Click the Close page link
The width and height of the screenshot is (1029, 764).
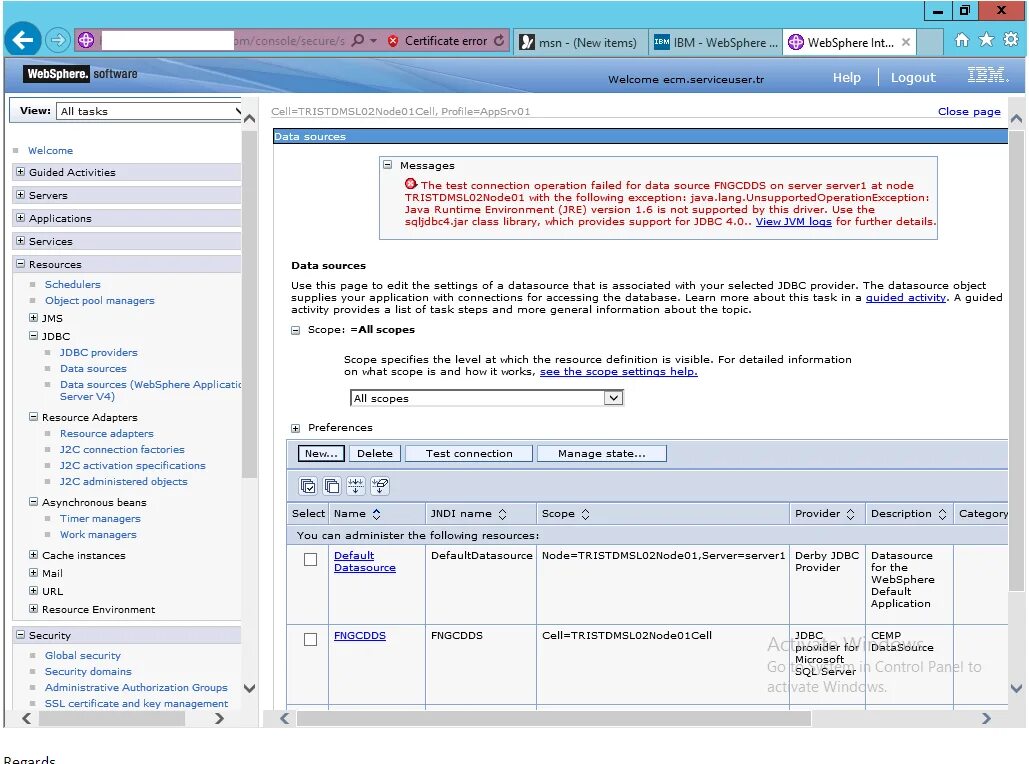(969, 112)
